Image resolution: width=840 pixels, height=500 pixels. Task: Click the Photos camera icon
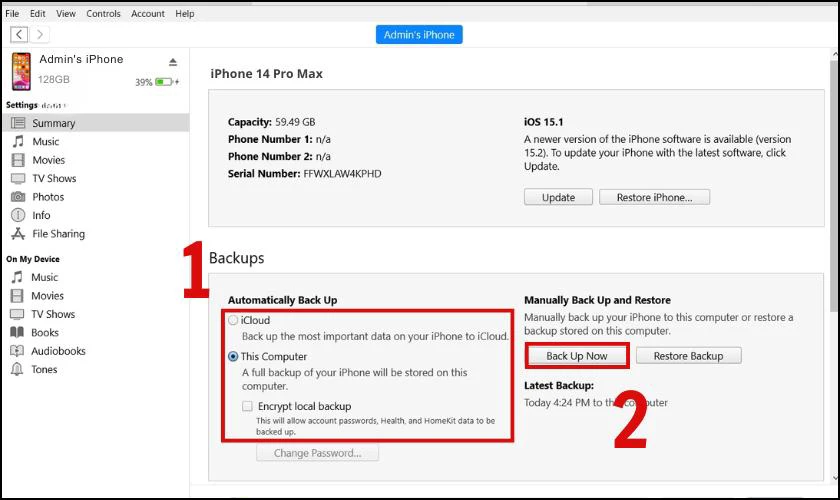tap(18, 197)
